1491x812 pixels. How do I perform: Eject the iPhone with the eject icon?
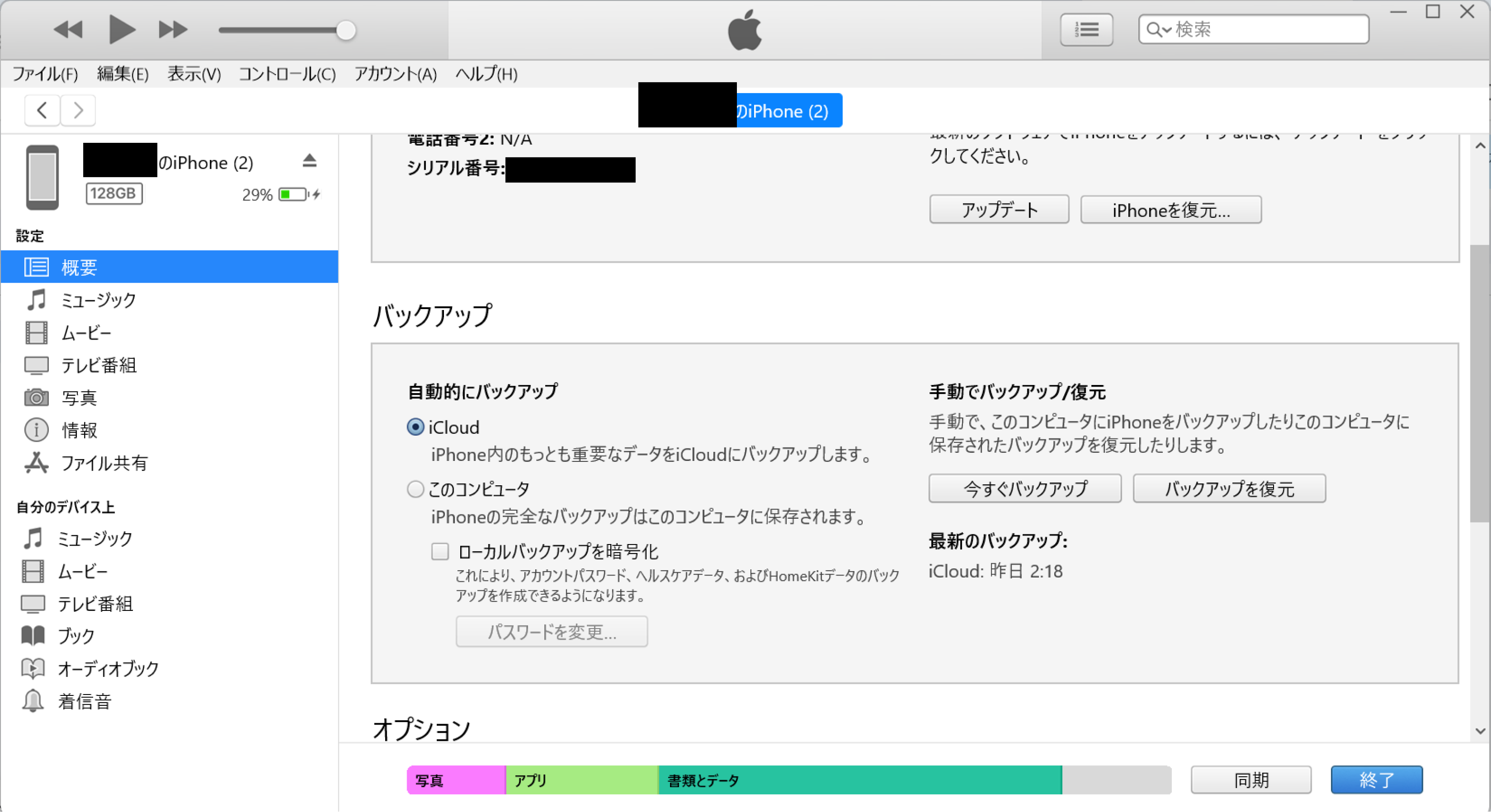[309, 160]
